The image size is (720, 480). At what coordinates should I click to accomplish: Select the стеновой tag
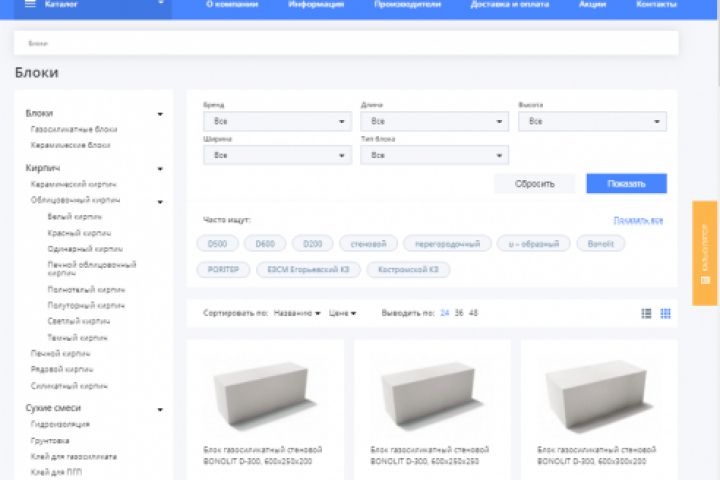(x=368, y=244)
